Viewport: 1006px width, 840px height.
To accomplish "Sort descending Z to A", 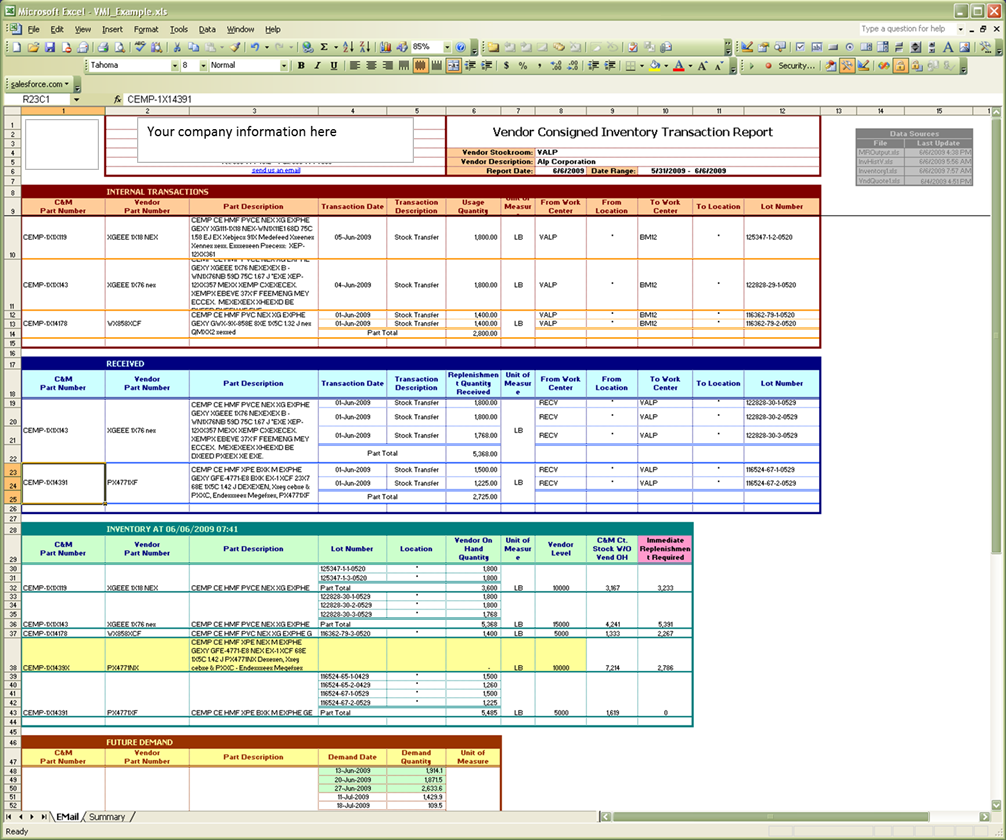I will (364, 47).
